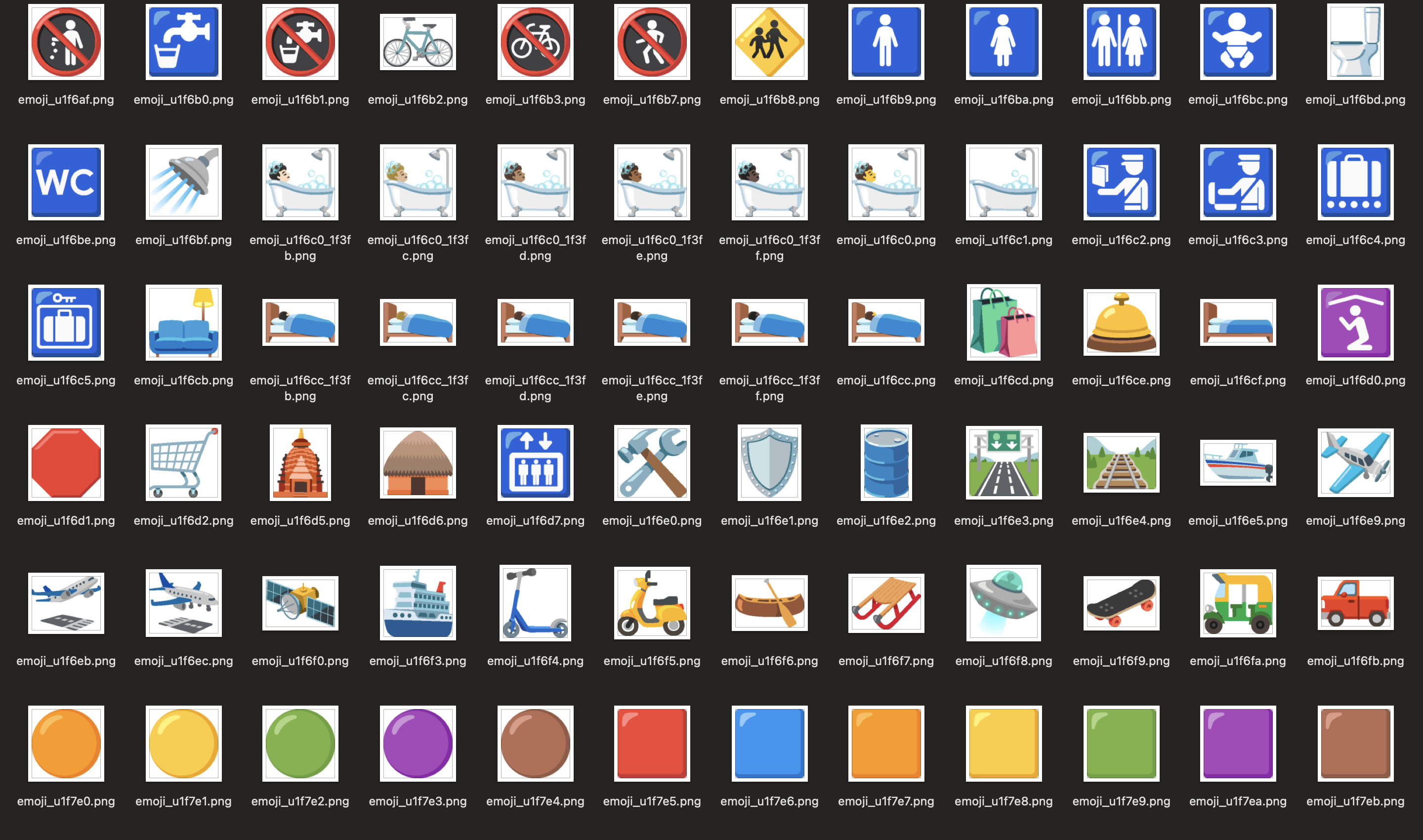The width and height of the screenshot is (1423, 840).
Task: Click the red stop sign octagon icon
Action: [66, 463]
